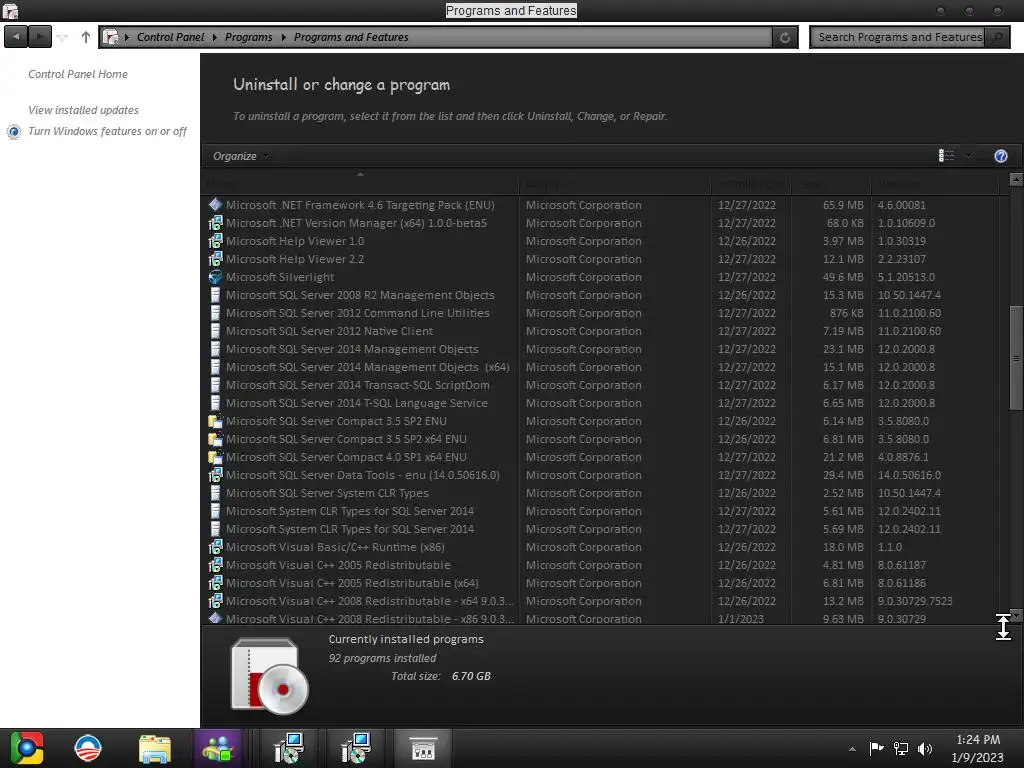1024x768 pixels.
Task: Go forward using the navigation arrow
Action: click(40, 37)
